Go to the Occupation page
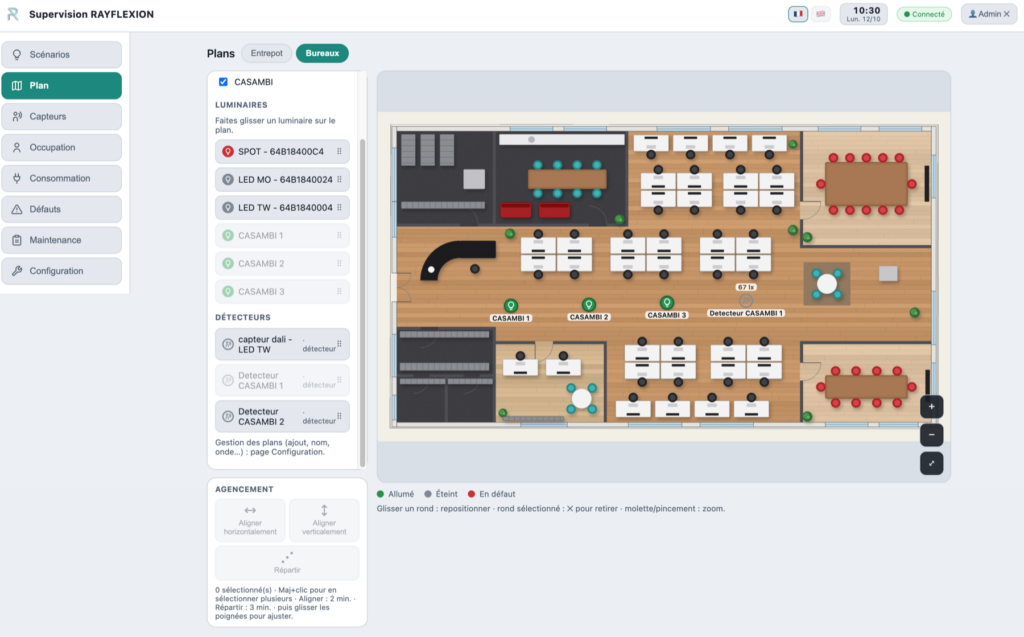 click(61, 148)
